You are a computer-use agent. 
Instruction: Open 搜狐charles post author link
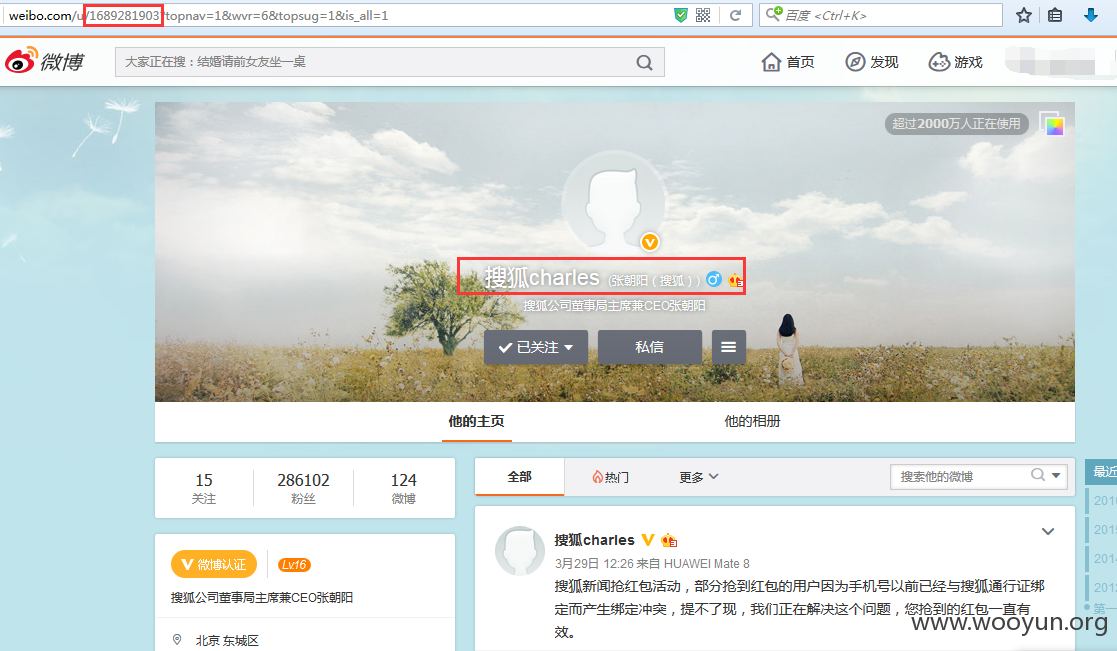594,540
